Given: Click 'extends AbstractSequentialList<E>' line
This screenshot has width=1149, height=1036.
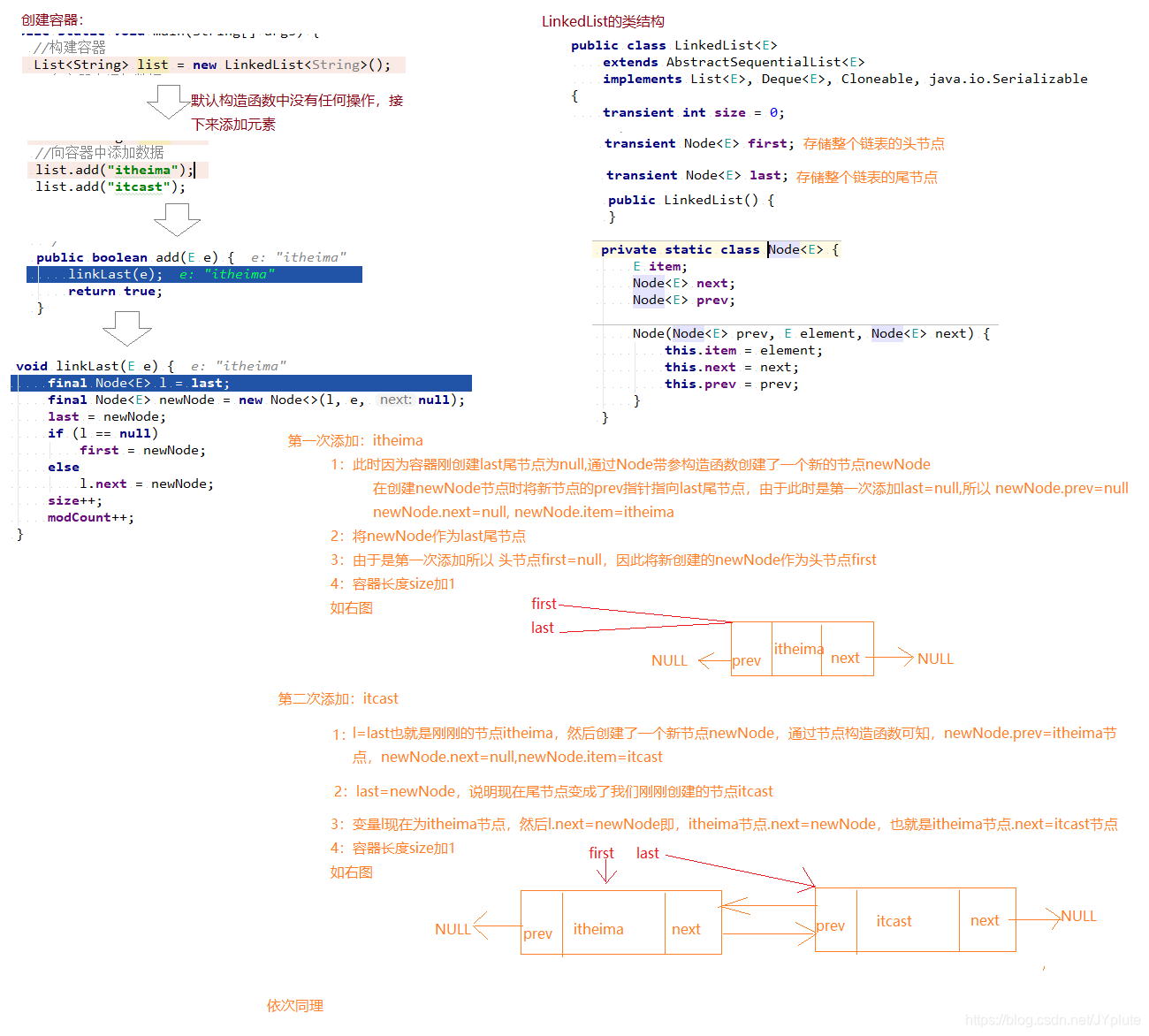Looking at the screenshot, I should pos(734,62).
